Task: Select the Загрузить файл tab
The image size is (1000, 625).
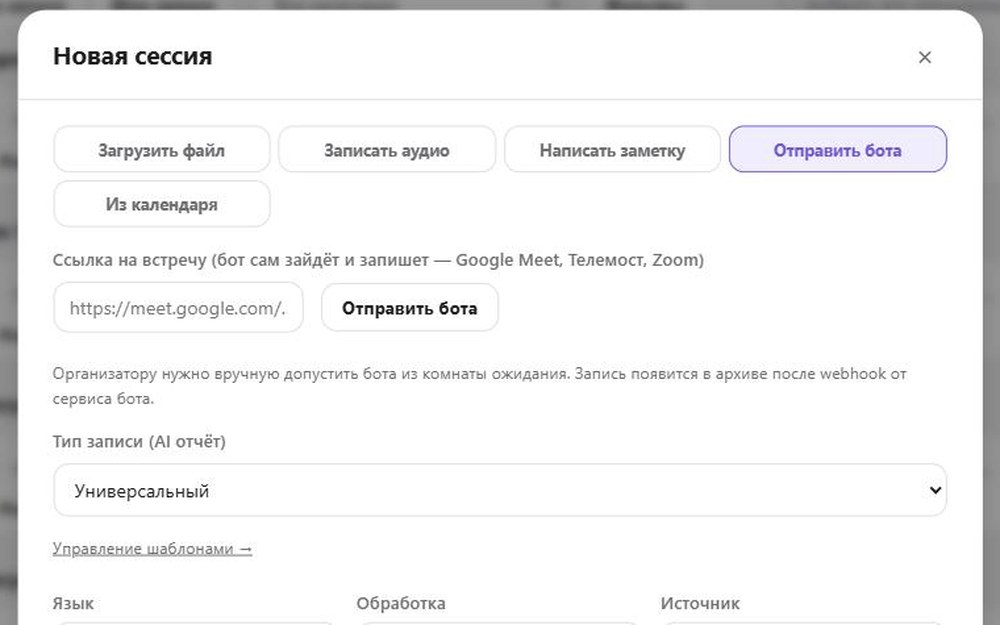Action: [x=161, y=149]
